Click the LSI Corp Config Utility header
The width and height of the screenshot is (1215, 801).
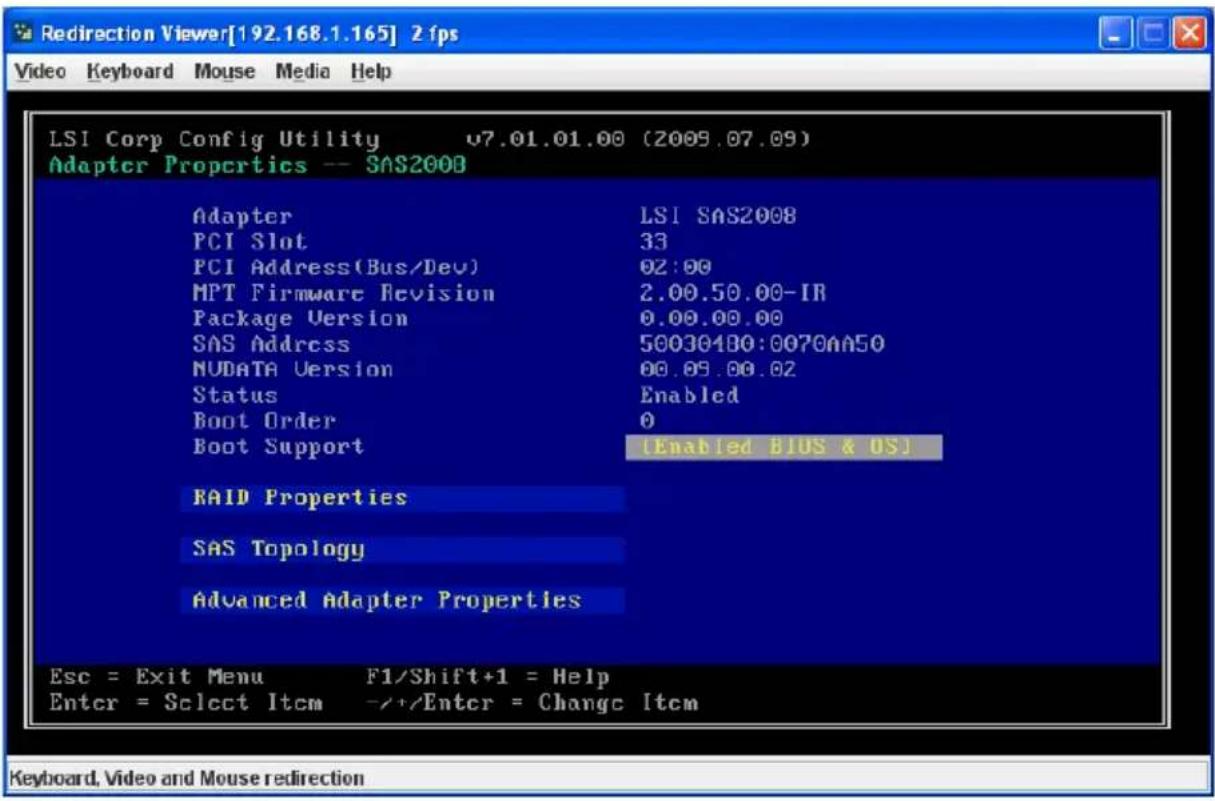[214, 139]
